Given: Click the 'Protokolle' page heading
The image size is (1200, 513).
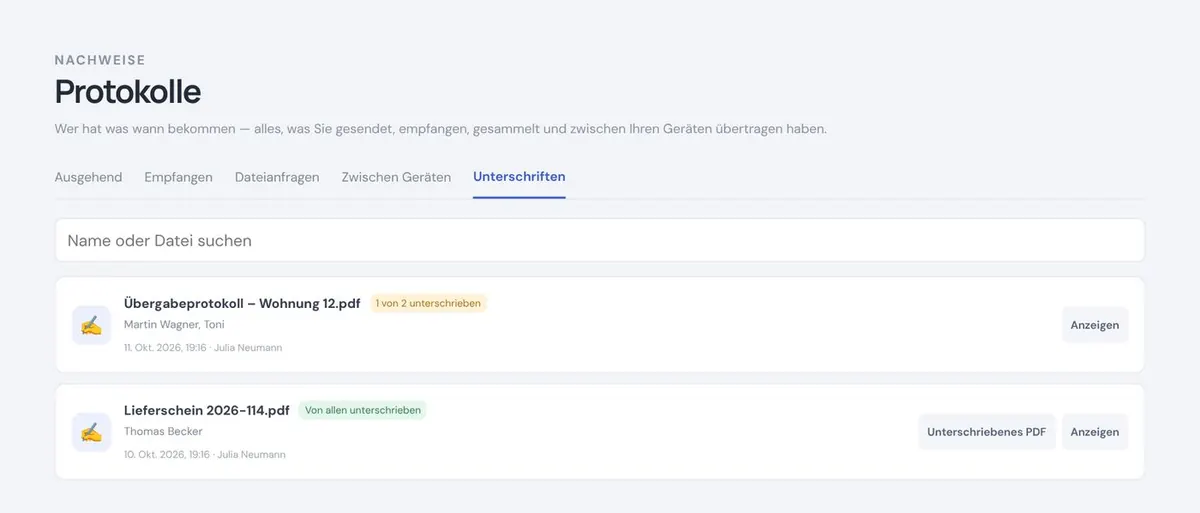Looking at the screenshot, I should pos(128,92).
